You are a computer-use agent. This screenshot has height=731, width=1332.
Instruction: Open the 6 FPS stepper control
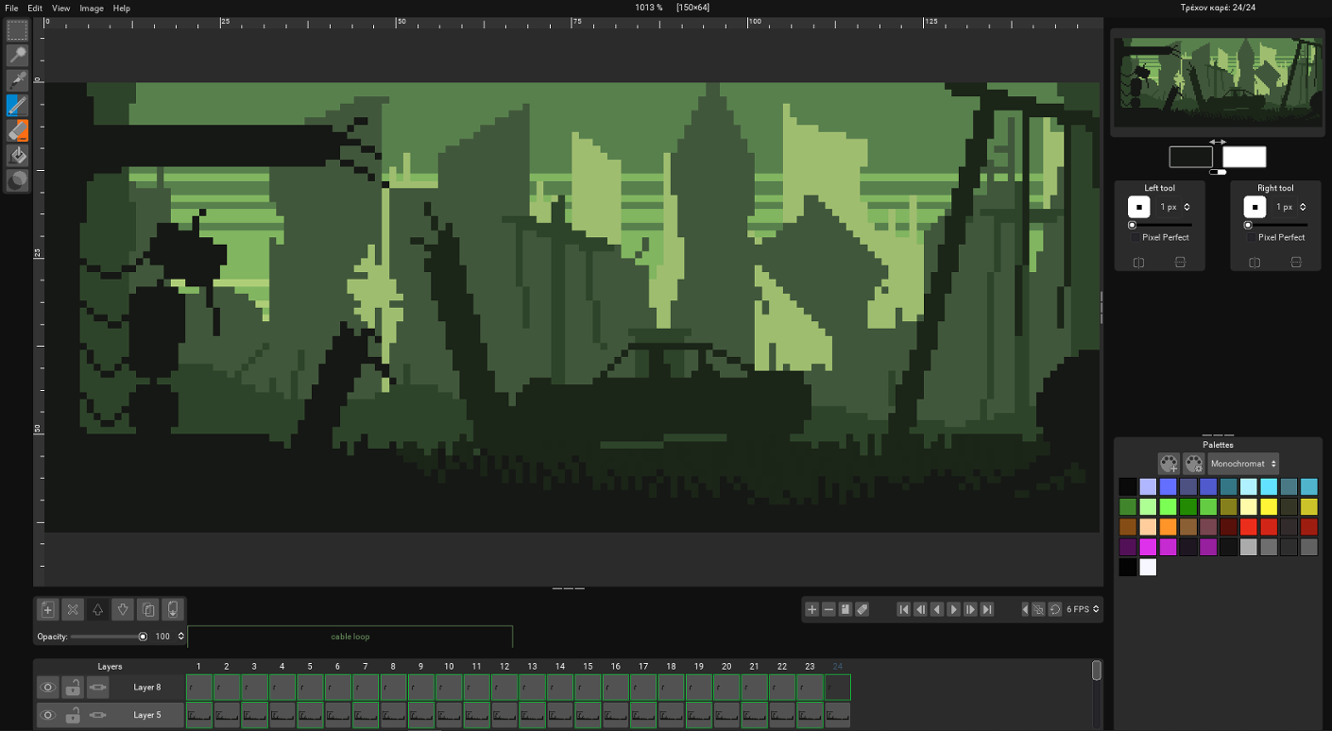click(1078, 609)
